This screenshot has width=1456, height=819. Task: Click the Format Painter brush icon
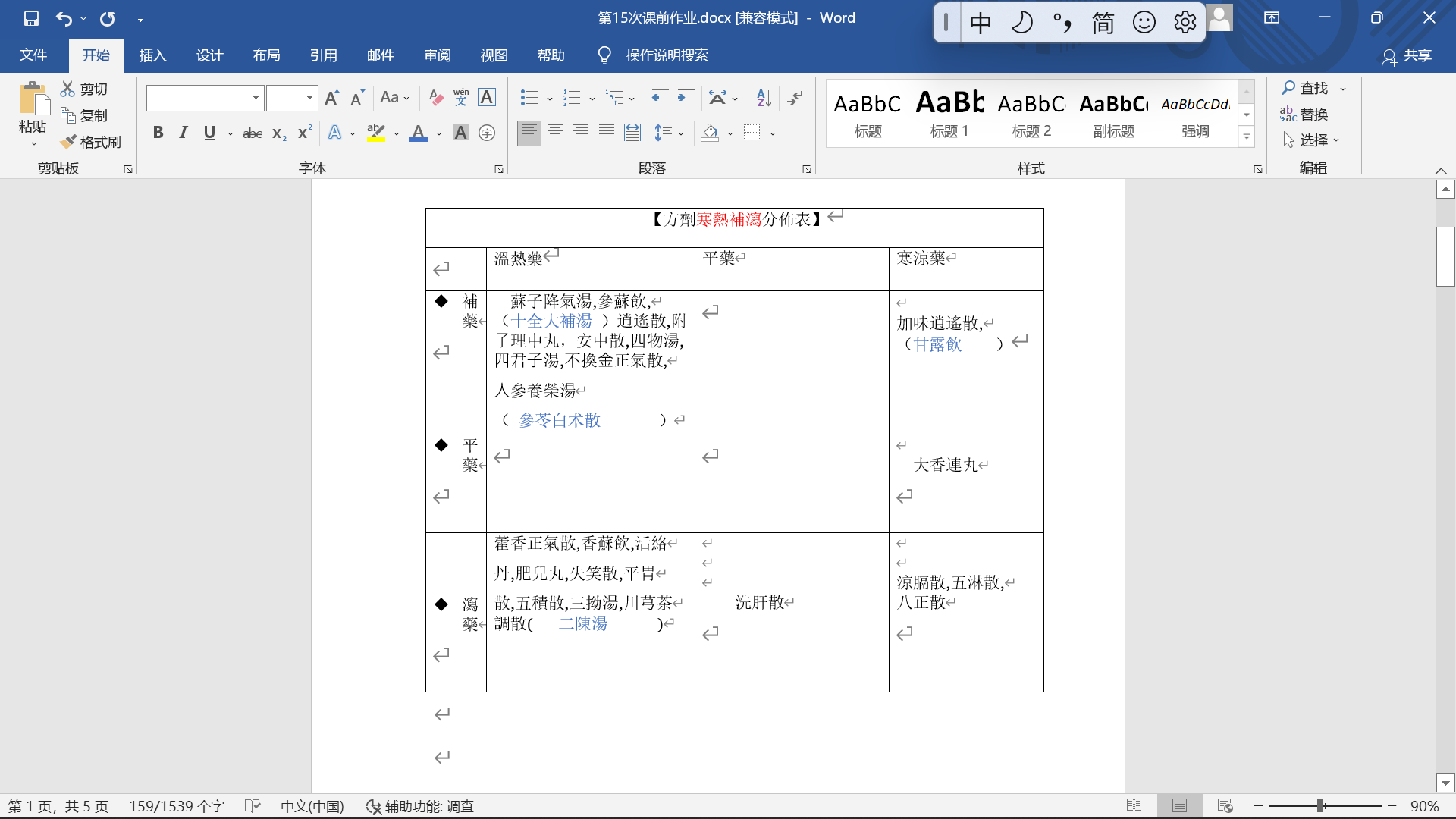click(x=68, y=142)
